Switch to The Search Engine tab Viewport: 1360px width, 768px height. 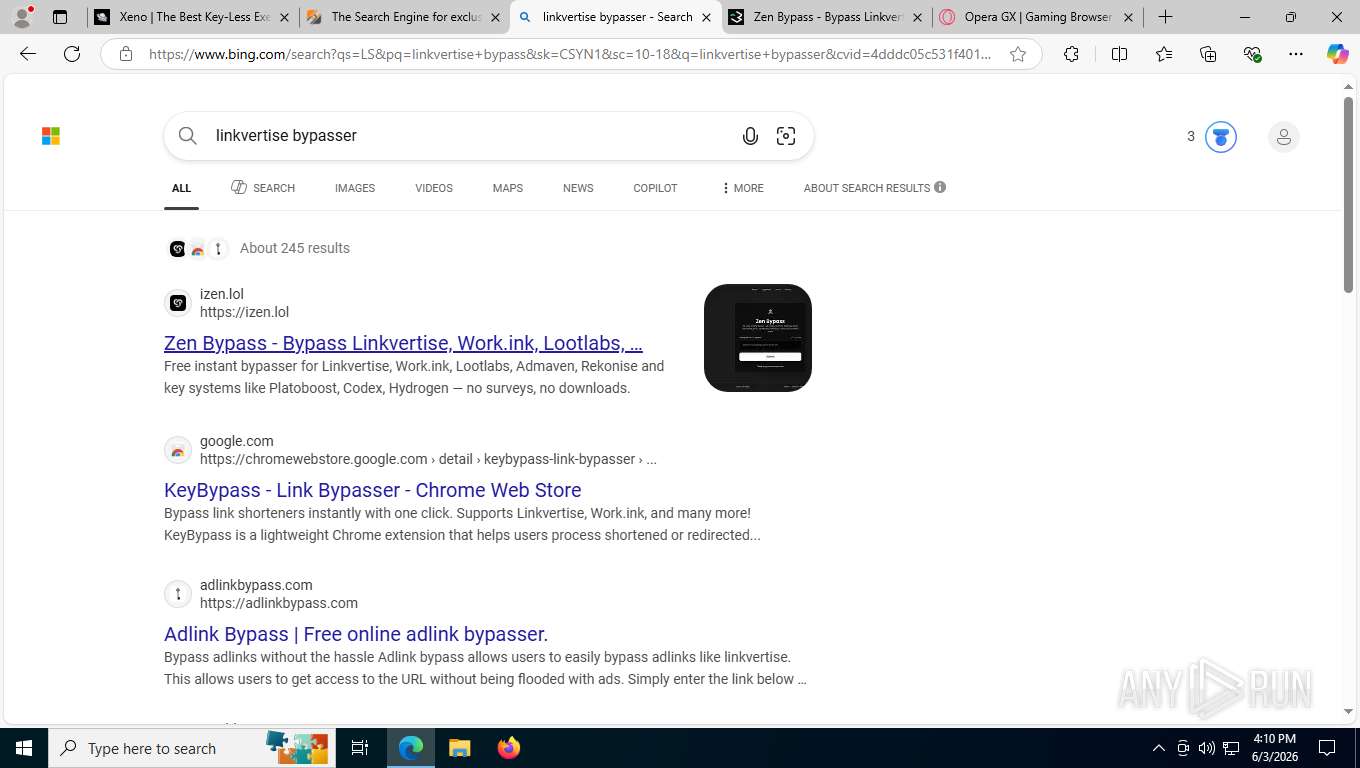[404, 17]
